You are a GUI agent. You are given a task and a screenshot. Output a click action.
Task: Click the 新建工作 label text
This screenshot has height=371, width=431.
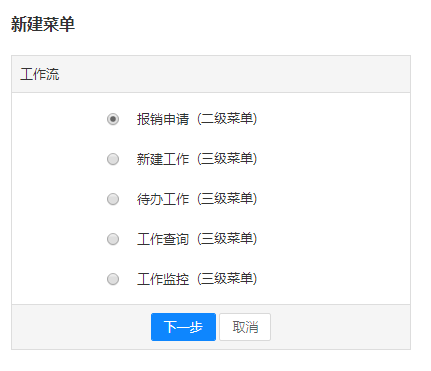tap(163, 159)
